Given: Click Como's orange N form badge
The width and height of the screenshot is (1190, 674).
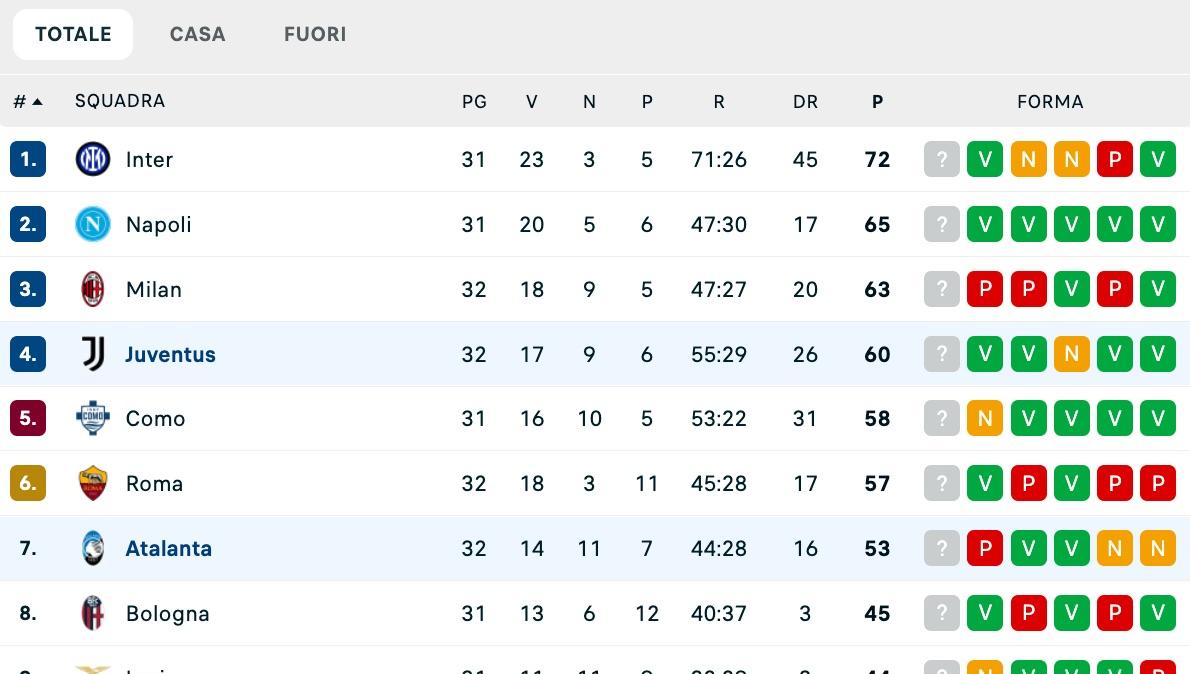Looking at the screenshot, I should click(985, 418).
